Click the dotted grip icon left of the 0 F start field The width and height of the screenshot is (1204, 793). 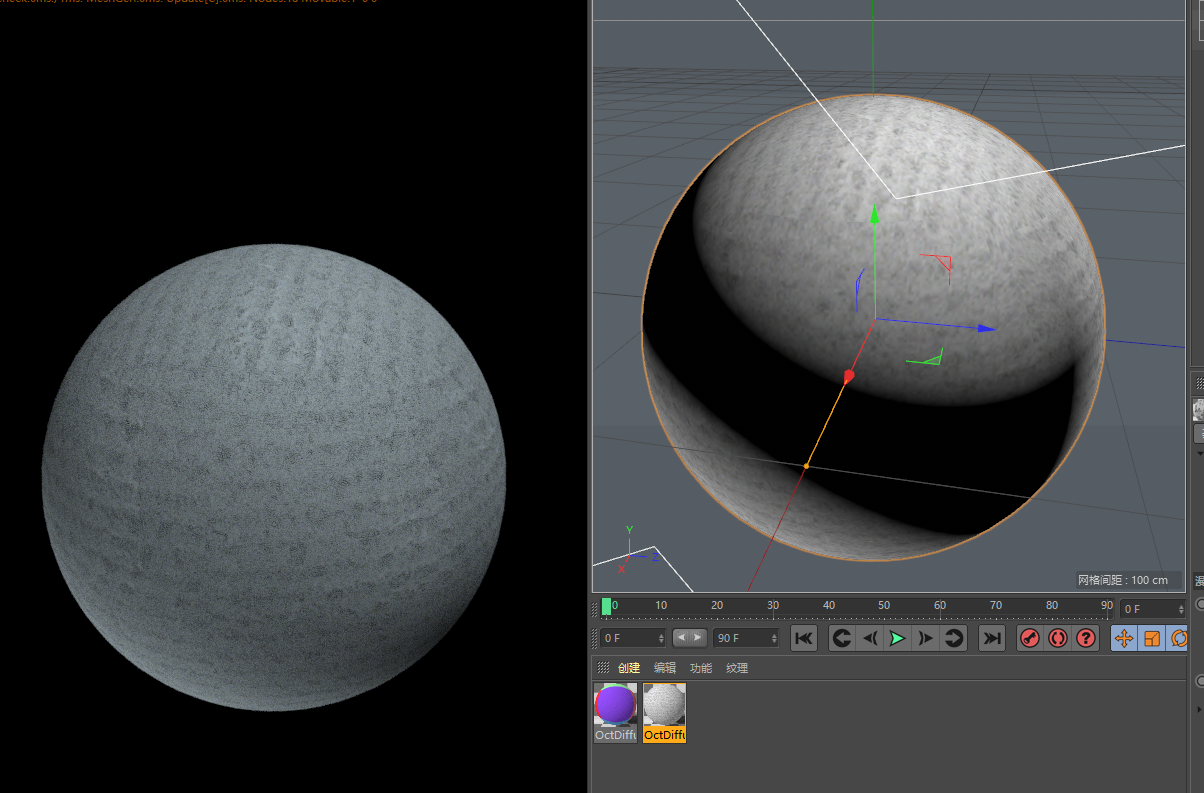[x=596, y=638]
